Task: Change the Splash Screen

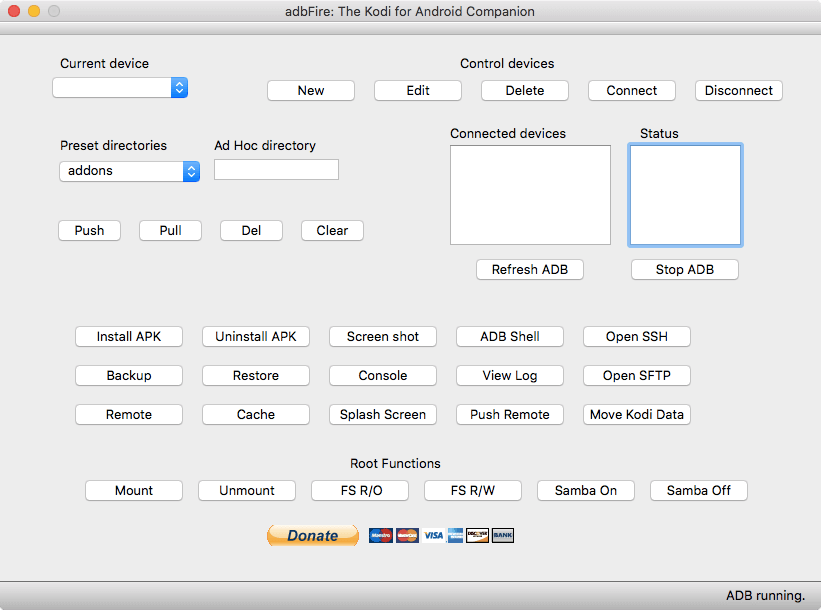Action: point(383,415)
